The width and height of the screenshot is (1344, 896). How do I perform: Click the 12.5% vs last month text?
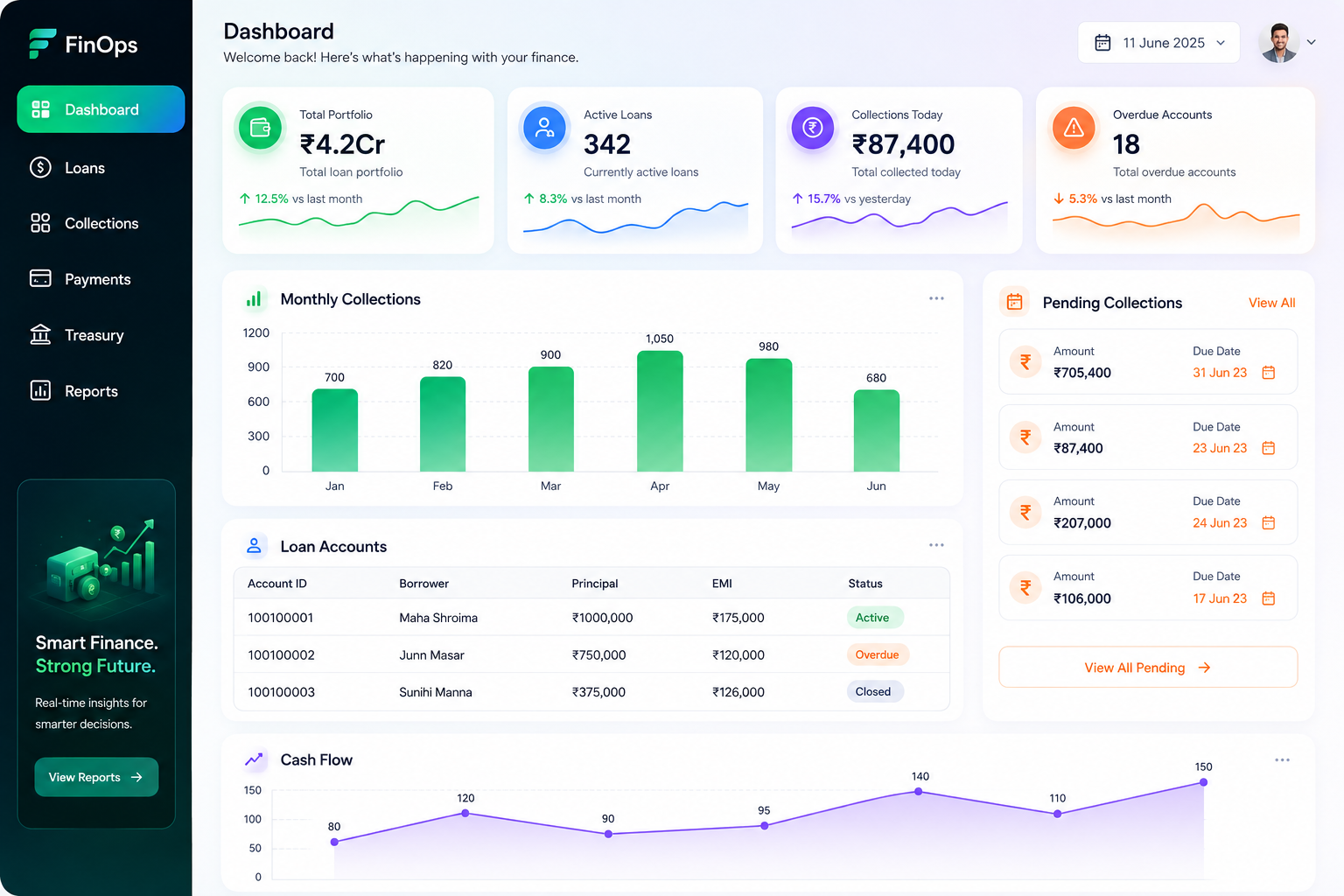[301, 199]
